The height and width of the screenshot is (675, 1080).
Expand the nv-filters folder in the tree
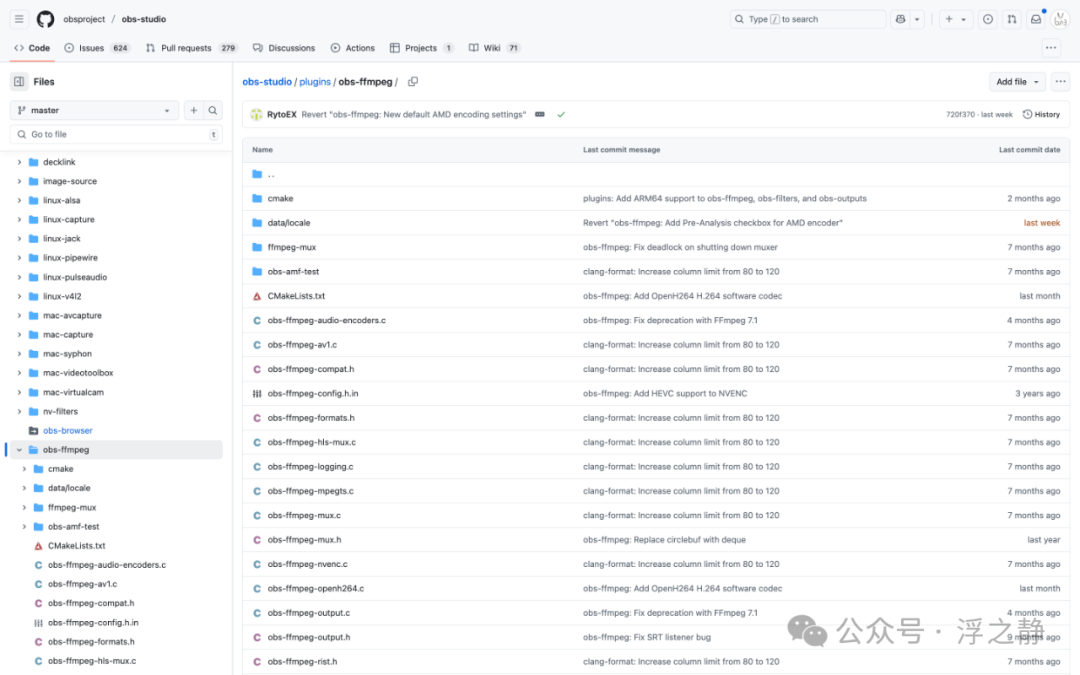click(x=19, y=411)
